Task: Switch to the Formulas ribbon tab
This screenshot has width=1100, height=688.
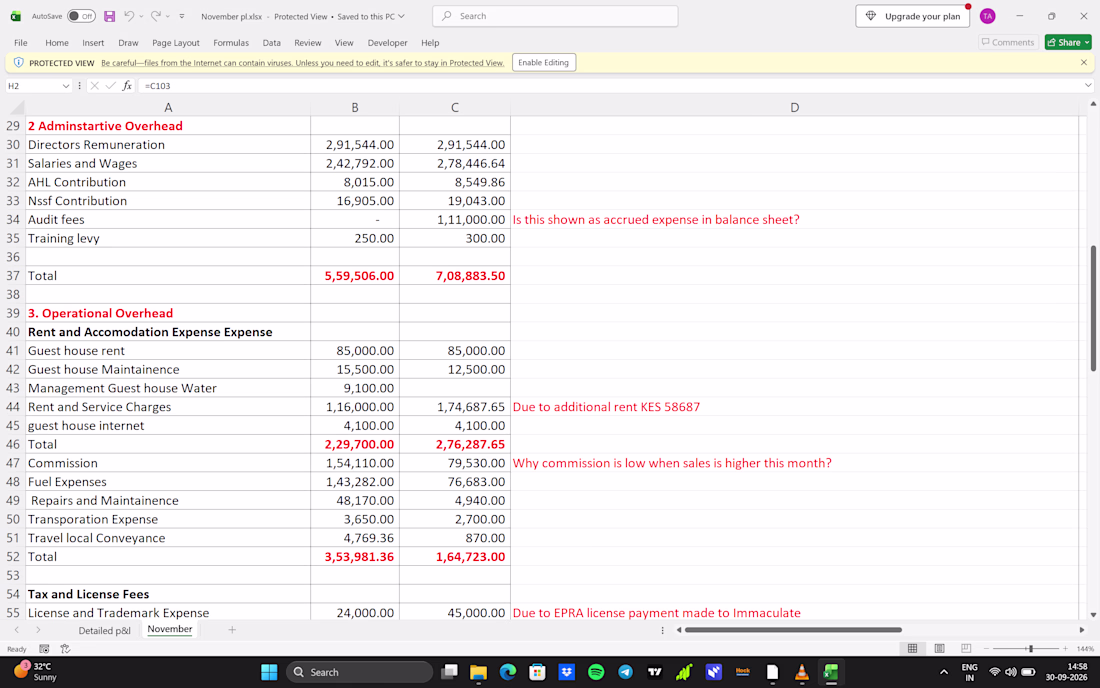Action: pyautogui.click(x=231, y=43)
